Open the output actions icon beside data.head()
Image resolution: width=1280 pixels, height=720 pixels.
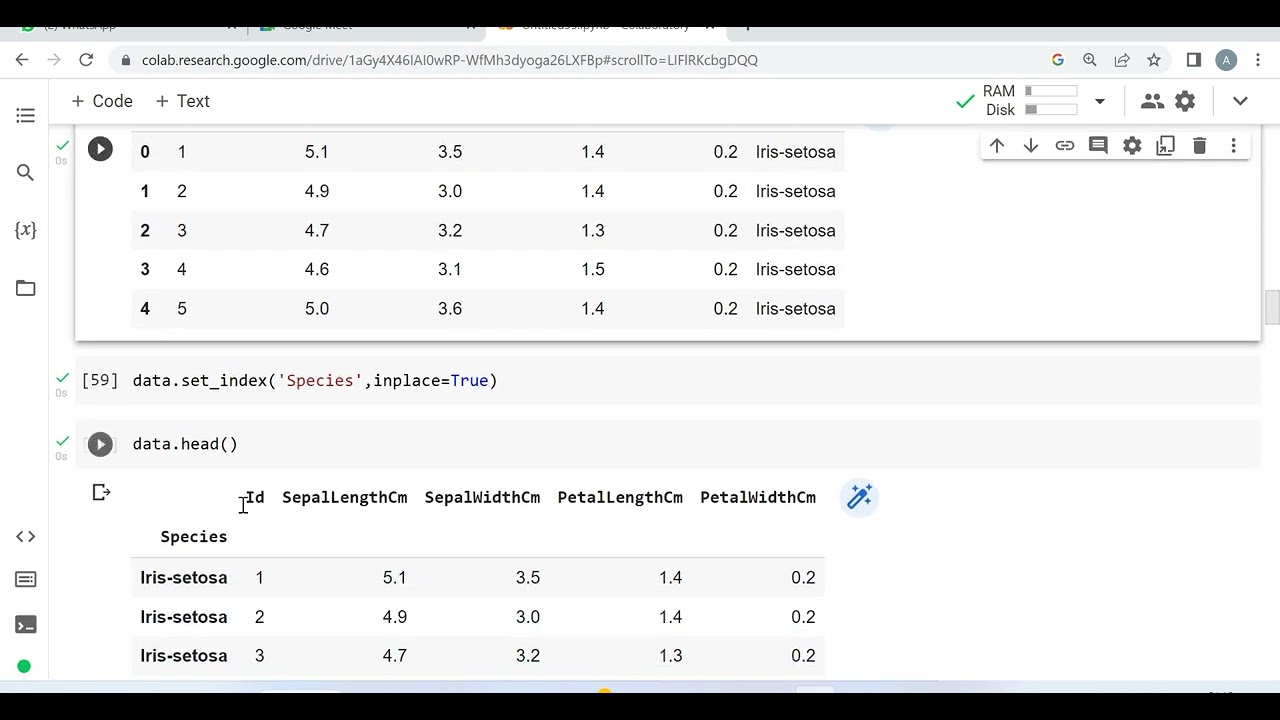101,492
